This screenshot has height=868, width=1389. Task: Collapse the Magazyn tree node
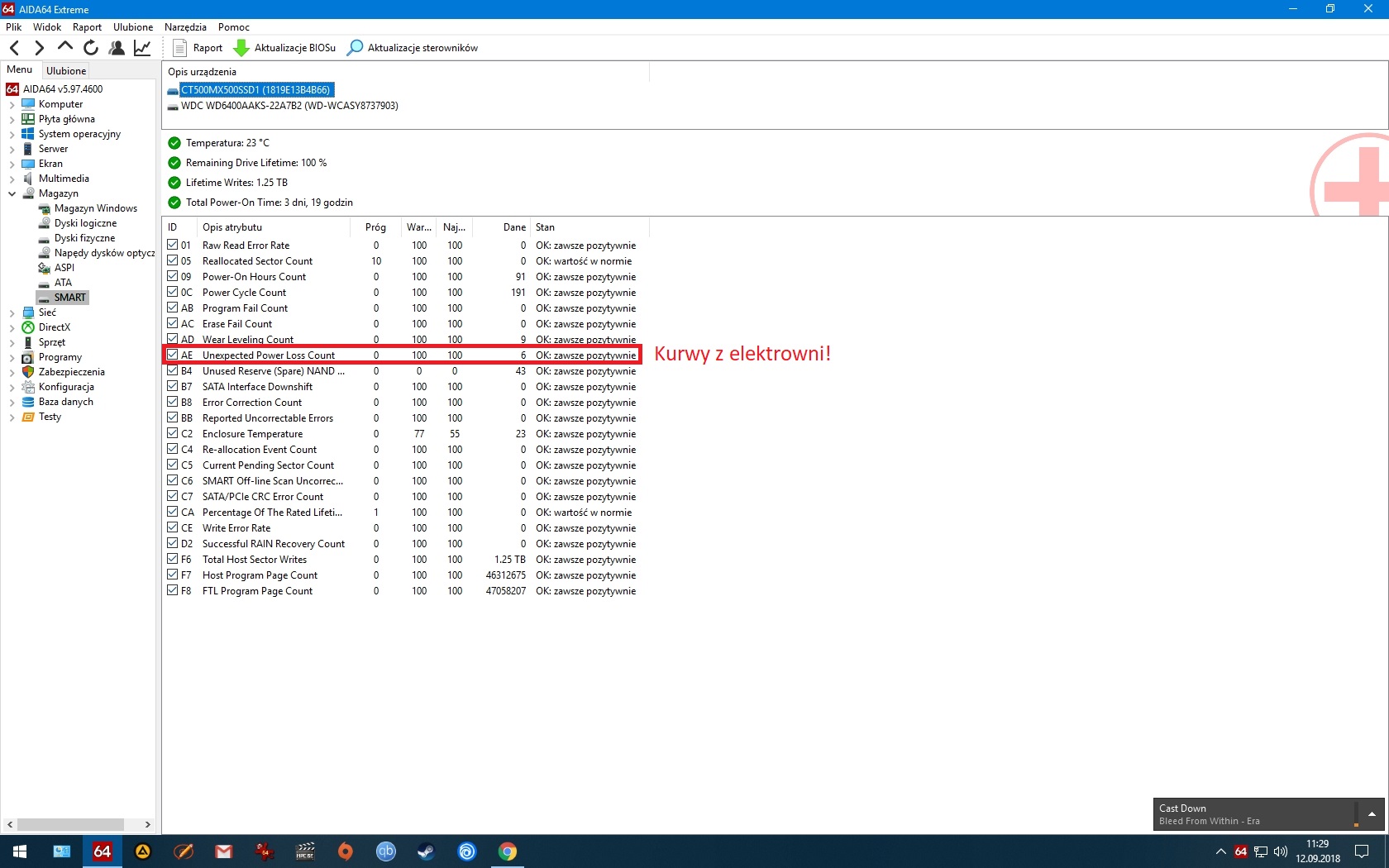click(x=12, y=193)
